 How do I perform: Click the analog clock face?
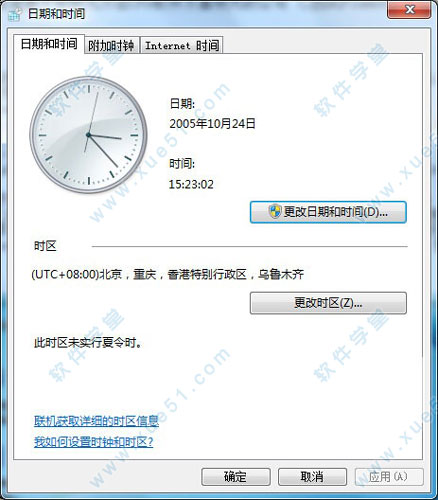[89, 135]
